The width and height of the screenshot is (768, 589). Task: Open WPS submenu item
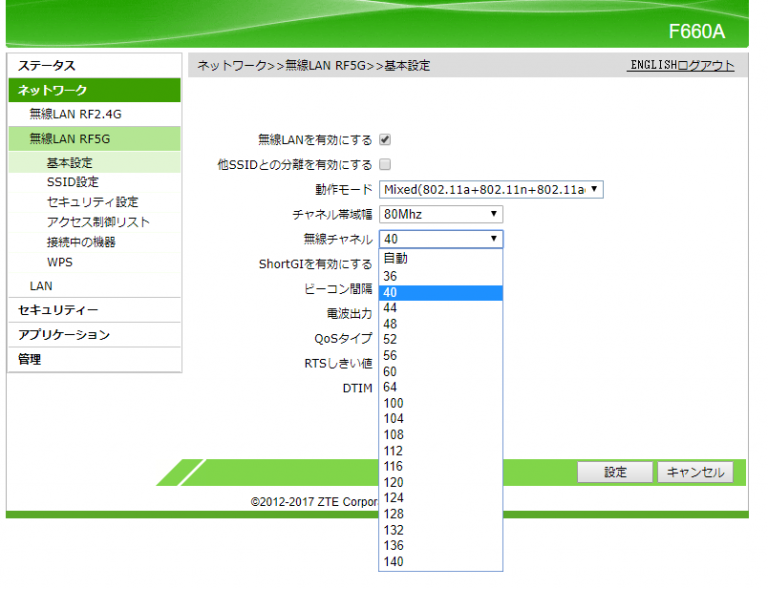[x=95, y=262]
